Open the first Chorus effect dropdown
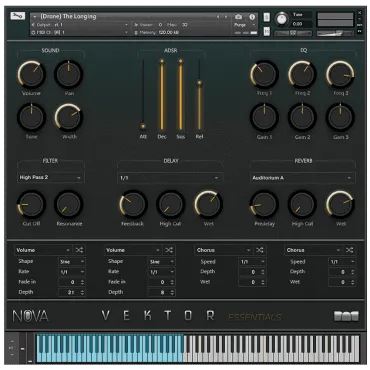The height and width of the screenshot is (370, 370). pos(223,250)
